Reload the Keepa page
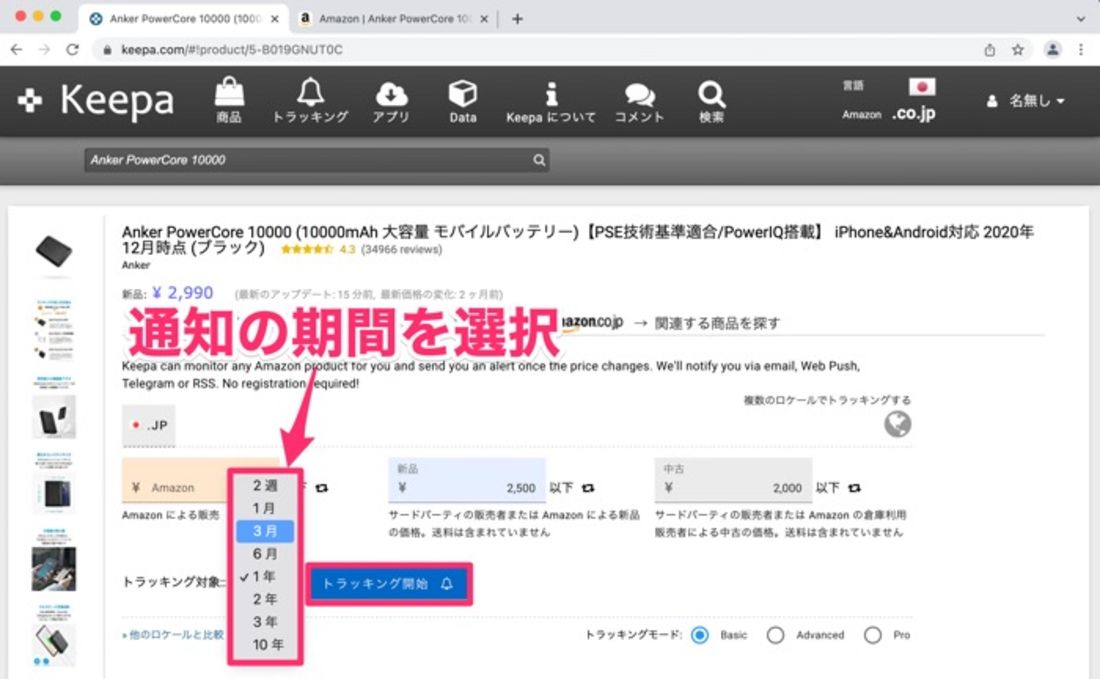Image resolution: width=1100 pixels, height=679 pixels. pyautogui.click(x=72, y=49)
